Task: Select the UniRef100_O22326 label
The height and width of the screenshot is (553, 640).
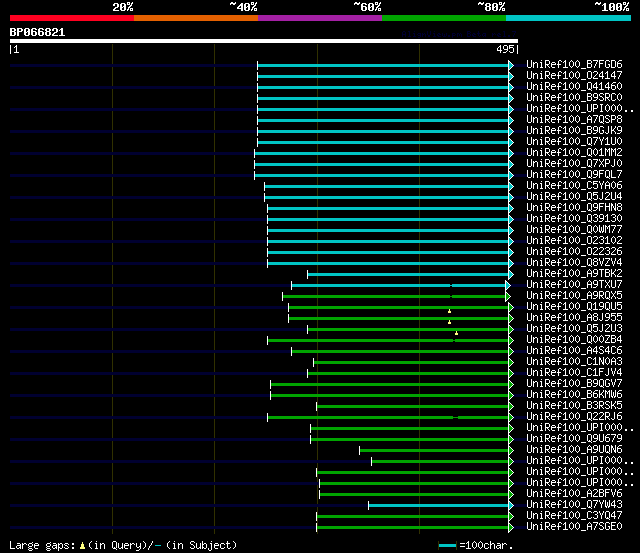Action: pos(574,252)
